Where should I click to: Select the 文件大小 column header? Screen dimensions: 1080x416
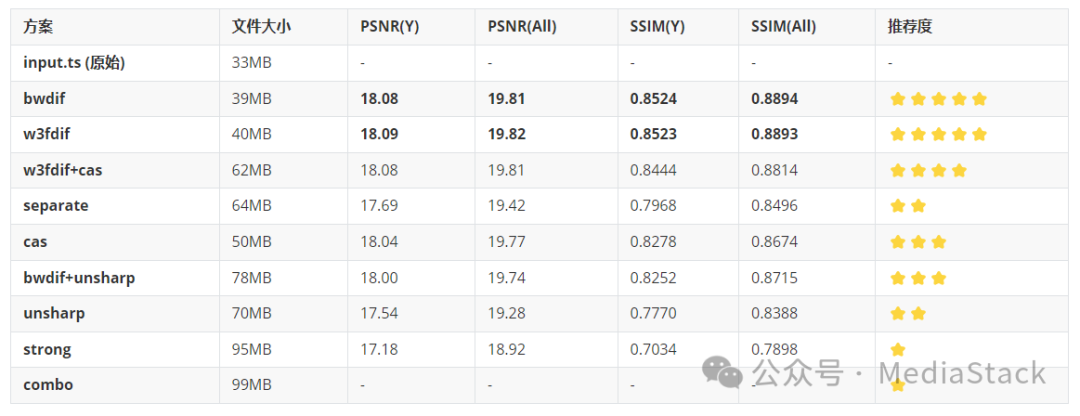260,27
